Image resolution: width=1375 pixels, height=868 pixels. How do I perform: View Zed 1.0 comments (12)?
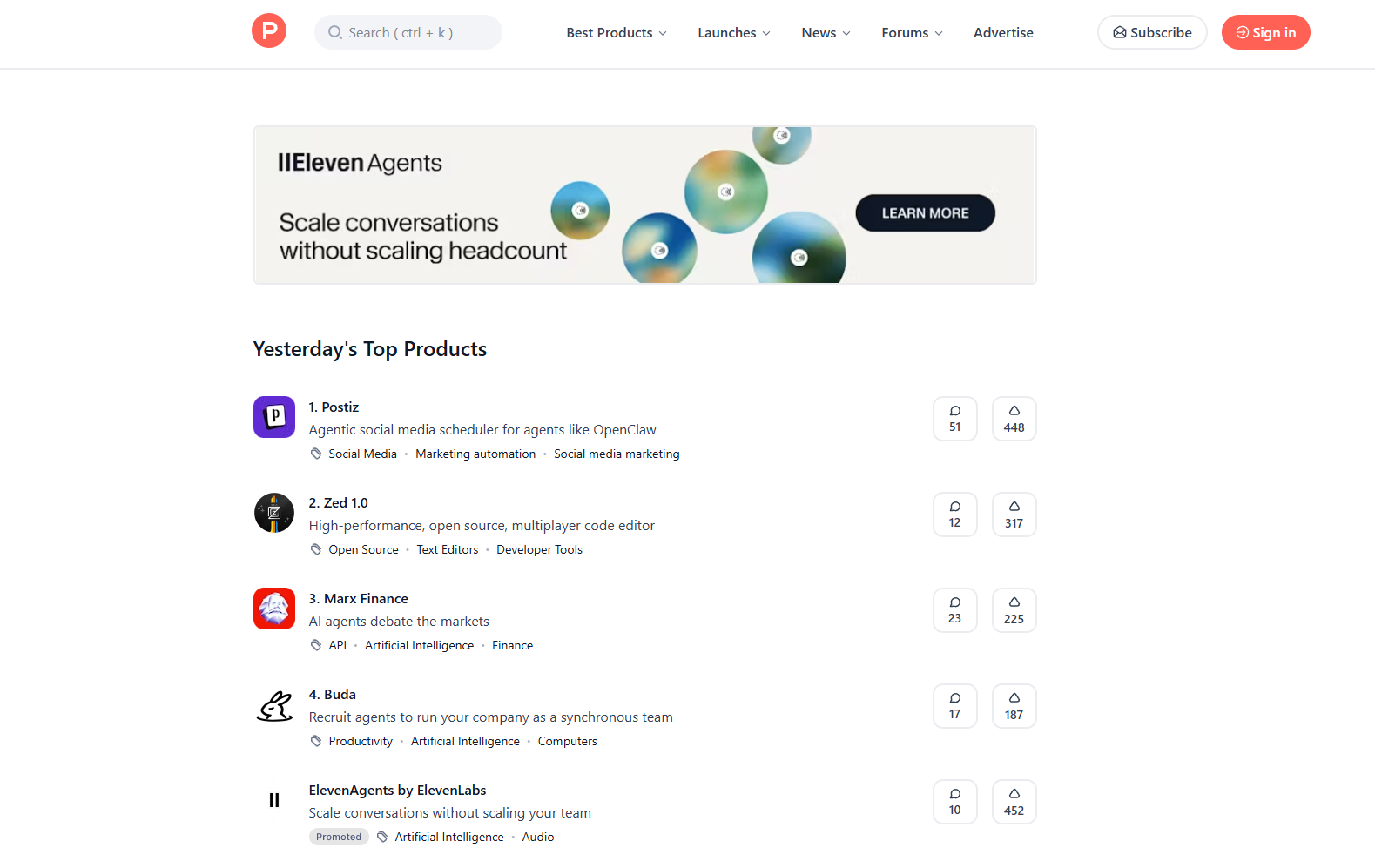click(954, 515)
